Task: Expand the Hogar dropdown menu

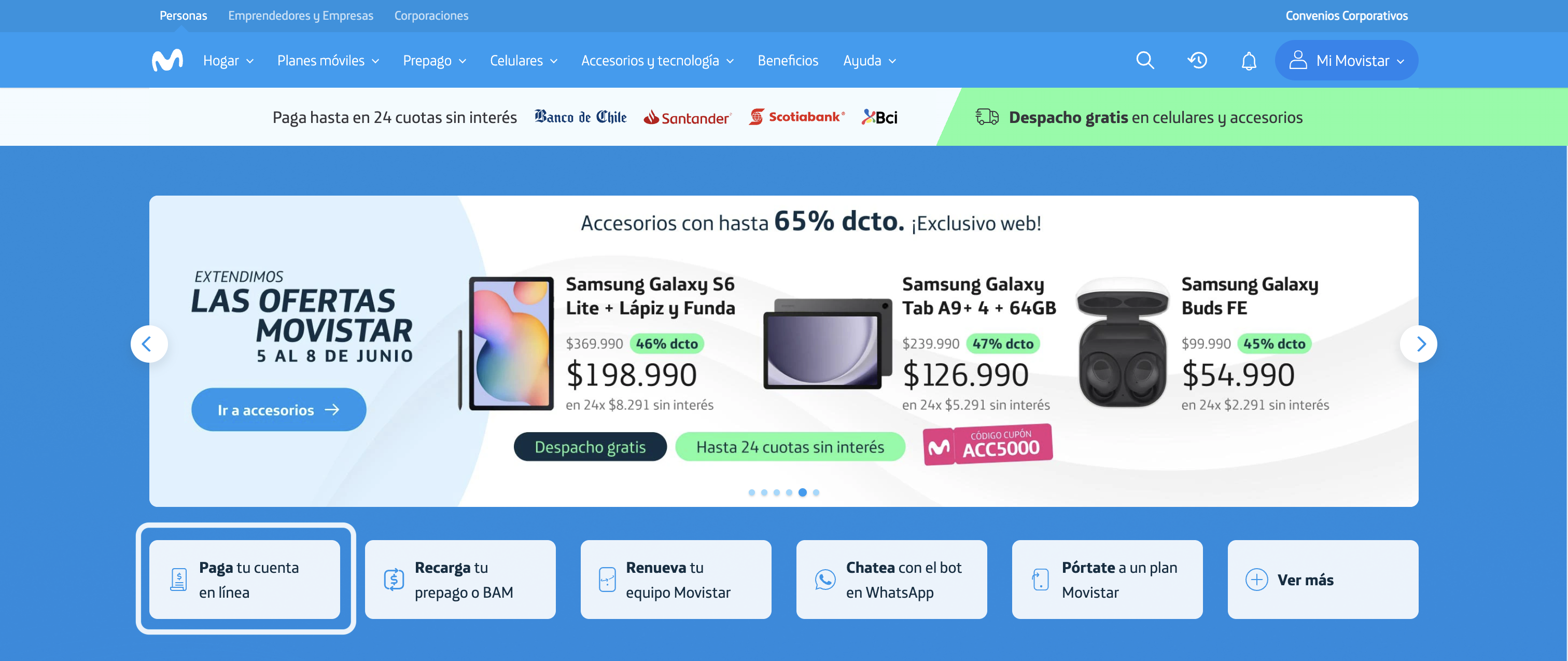Action: pyautogui.click(x=228, y=61)
